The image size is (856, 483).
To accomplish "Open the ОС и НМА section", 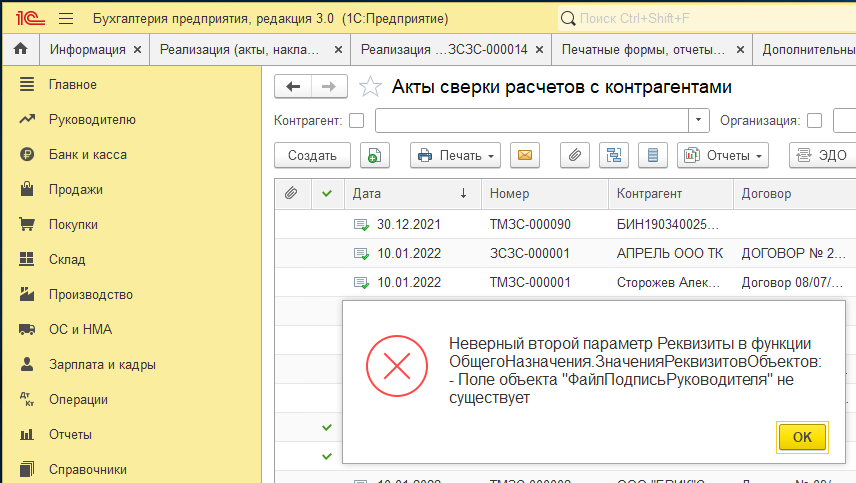I will point(80,329).
